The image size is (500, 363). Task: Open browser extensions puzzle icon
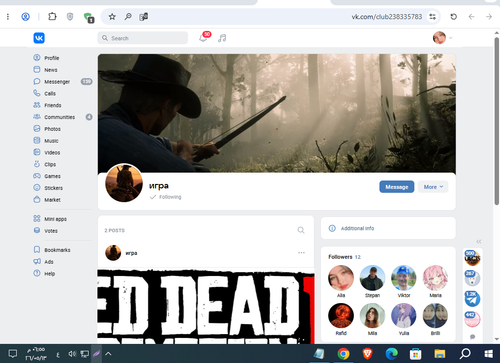[x=52, y=16]
